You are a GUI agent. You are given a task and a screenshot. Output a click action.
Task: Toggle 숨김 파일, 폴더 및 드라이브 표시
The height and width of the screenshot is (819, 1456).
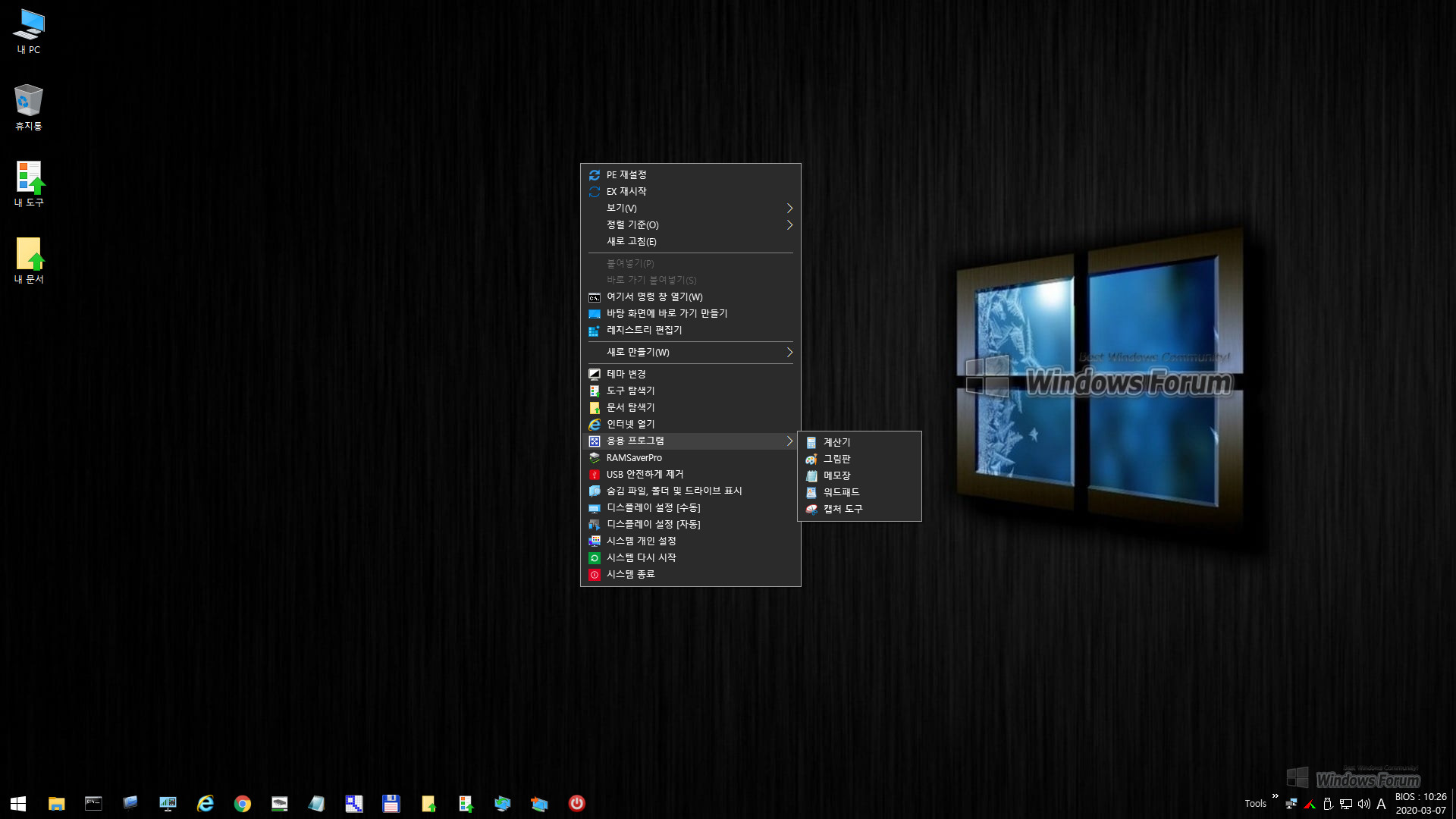(691, 491)
